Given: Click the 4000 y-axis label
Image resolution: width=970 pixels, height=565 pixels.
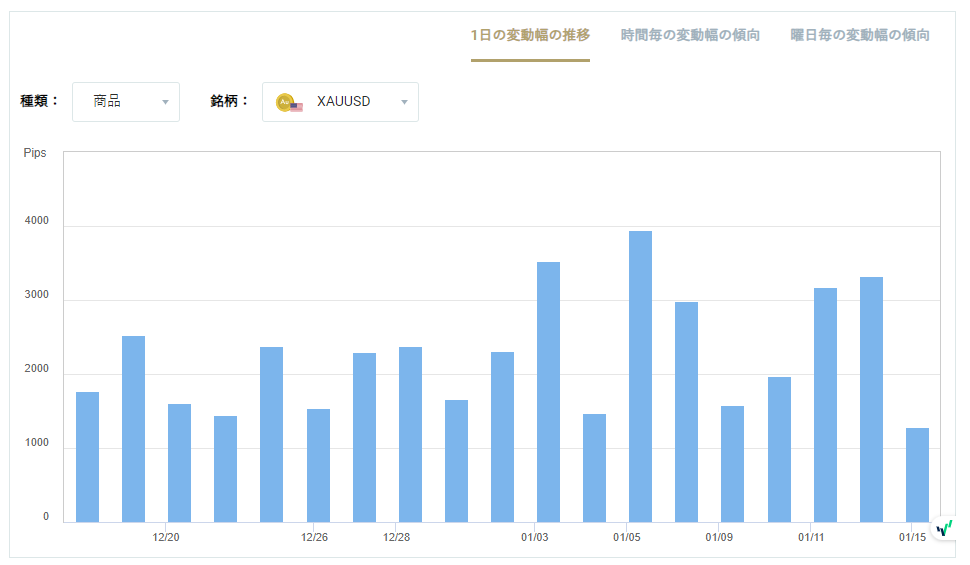Looking at the screenshot, I should [x=36, y=220].
